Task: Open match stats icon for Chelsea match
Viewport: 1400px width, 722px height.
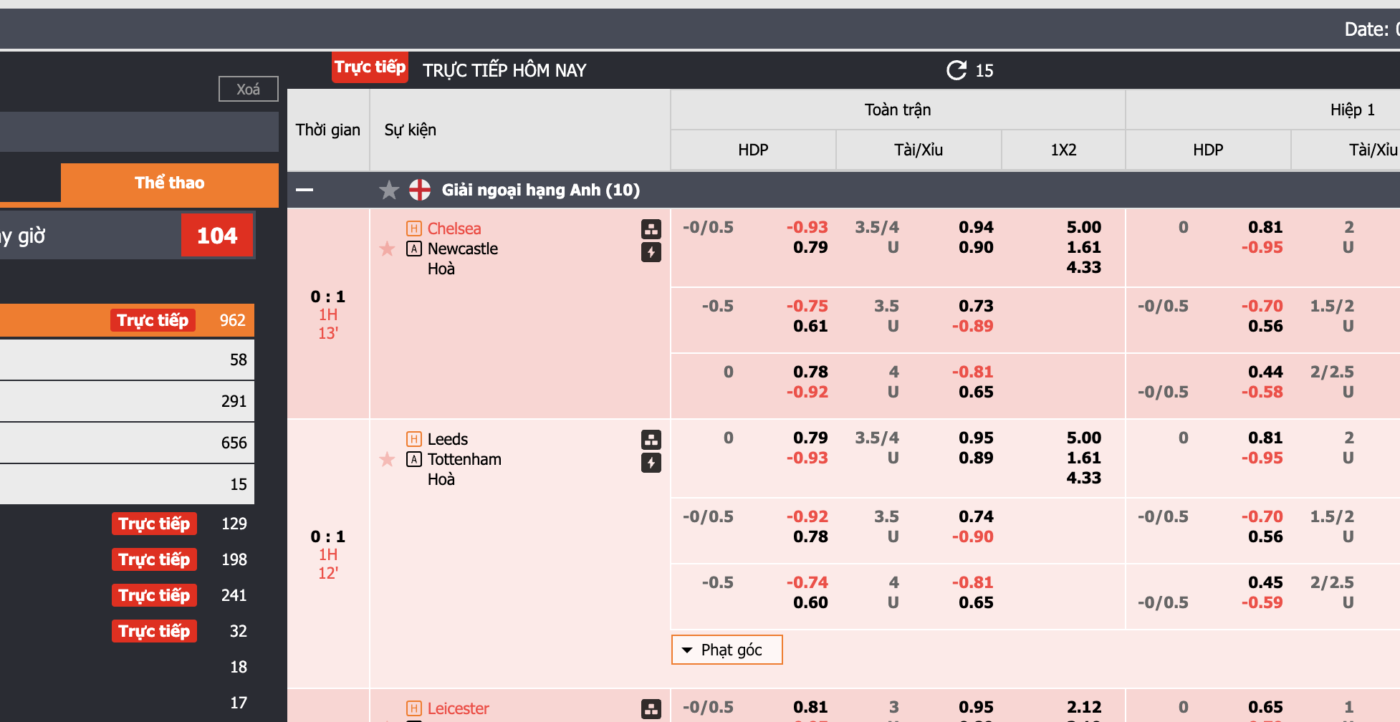Action: pos(651,229)
